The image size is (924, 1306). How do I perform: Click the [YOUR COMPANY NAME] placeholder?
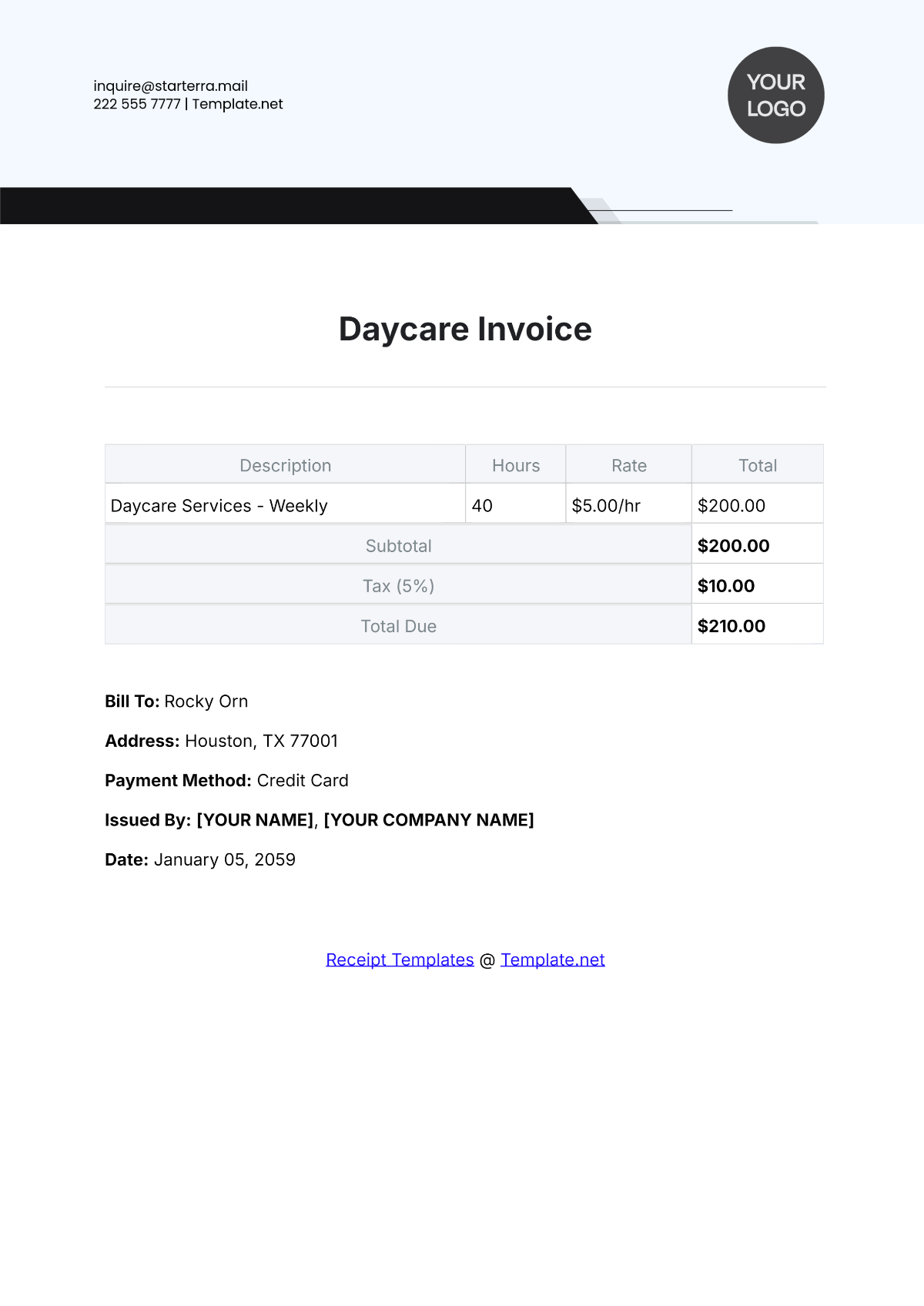429,820
